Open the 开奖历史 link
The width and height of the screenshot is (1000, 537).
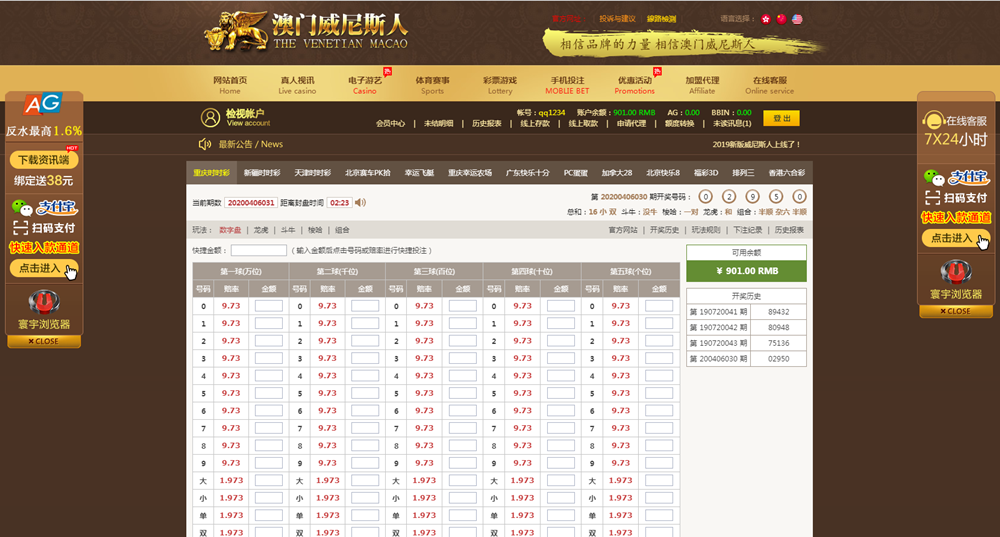664,230
